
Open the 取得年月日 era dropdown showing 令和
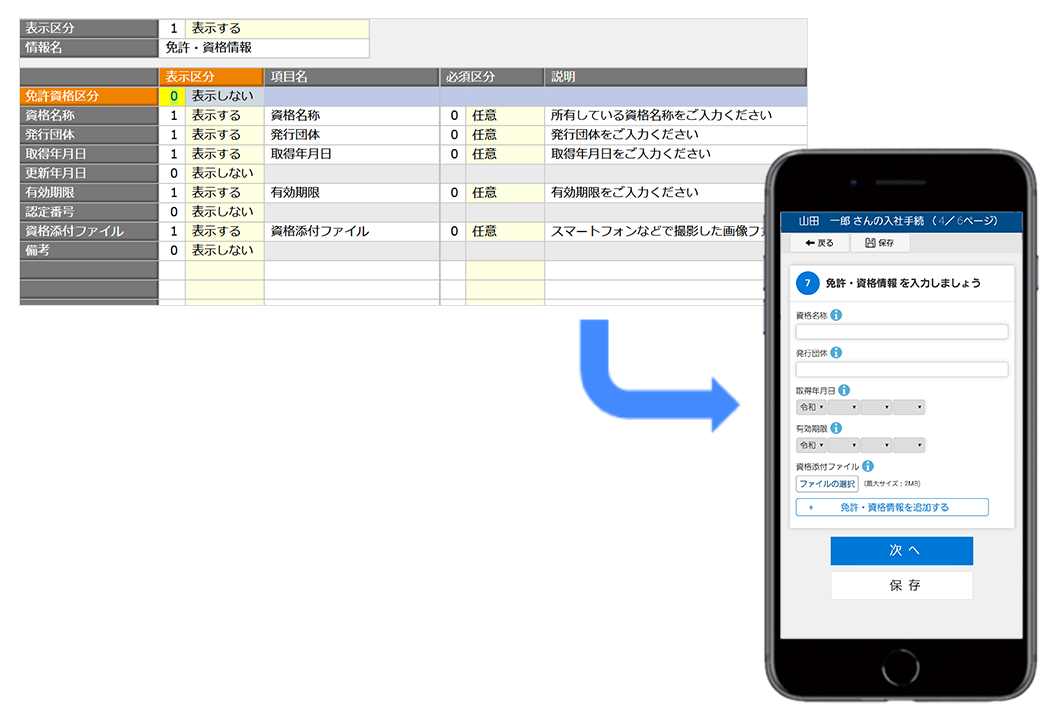pyautogui.click(x=810, y=407)
